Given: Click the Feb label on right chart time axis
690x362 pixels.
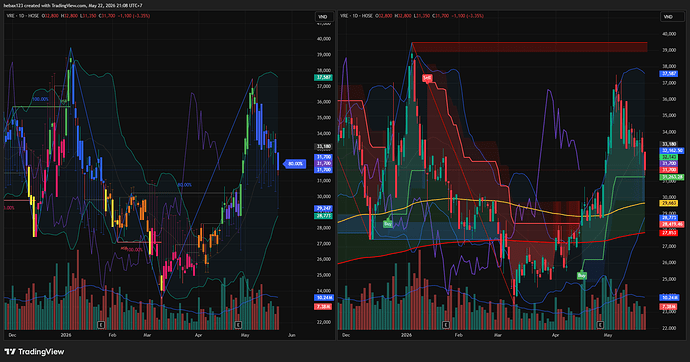Looking at the screenshot, I should [459, 335].
